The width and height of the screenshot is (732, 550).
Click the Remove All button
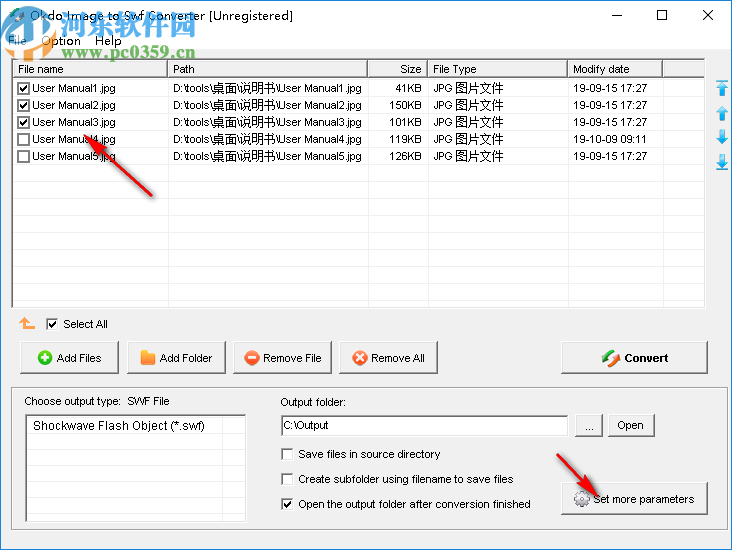click(x=388, y=358)
